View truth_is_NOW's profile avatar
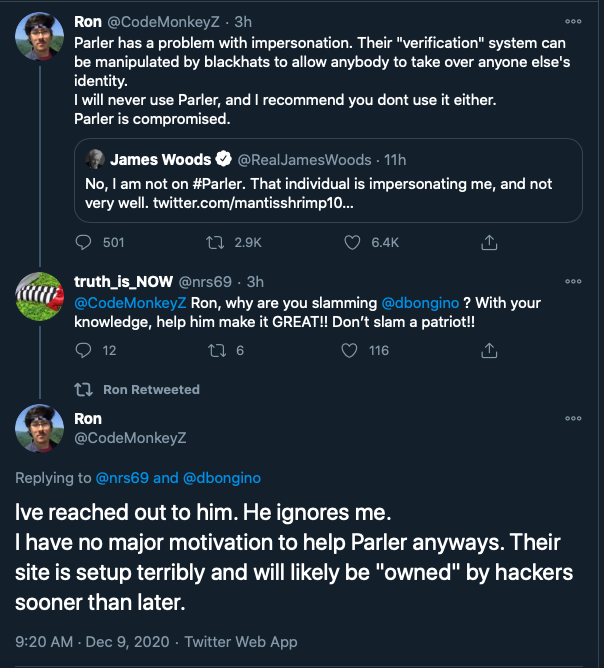The height and width of the screenshot is (668, 604). (x=40, y=297)
